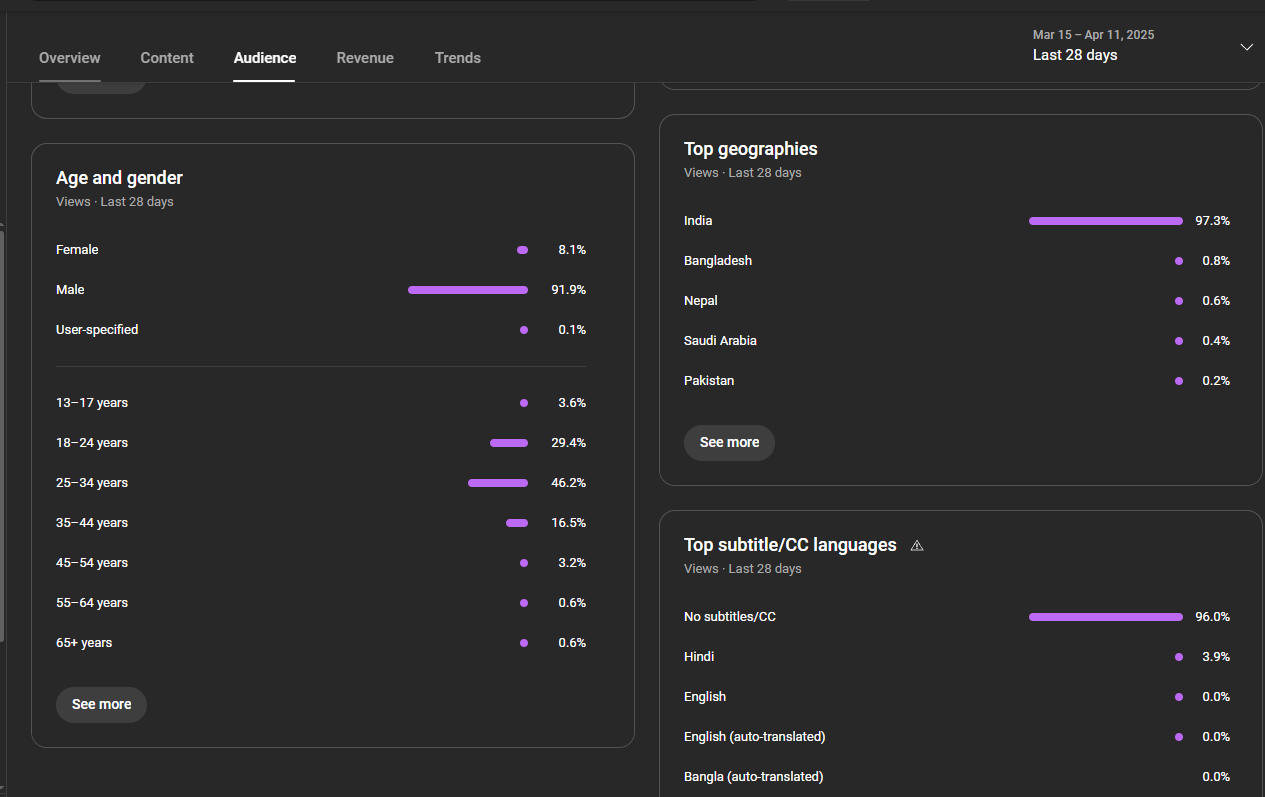Select the Audience tab
1265x797 pixels.
[265, 58]
